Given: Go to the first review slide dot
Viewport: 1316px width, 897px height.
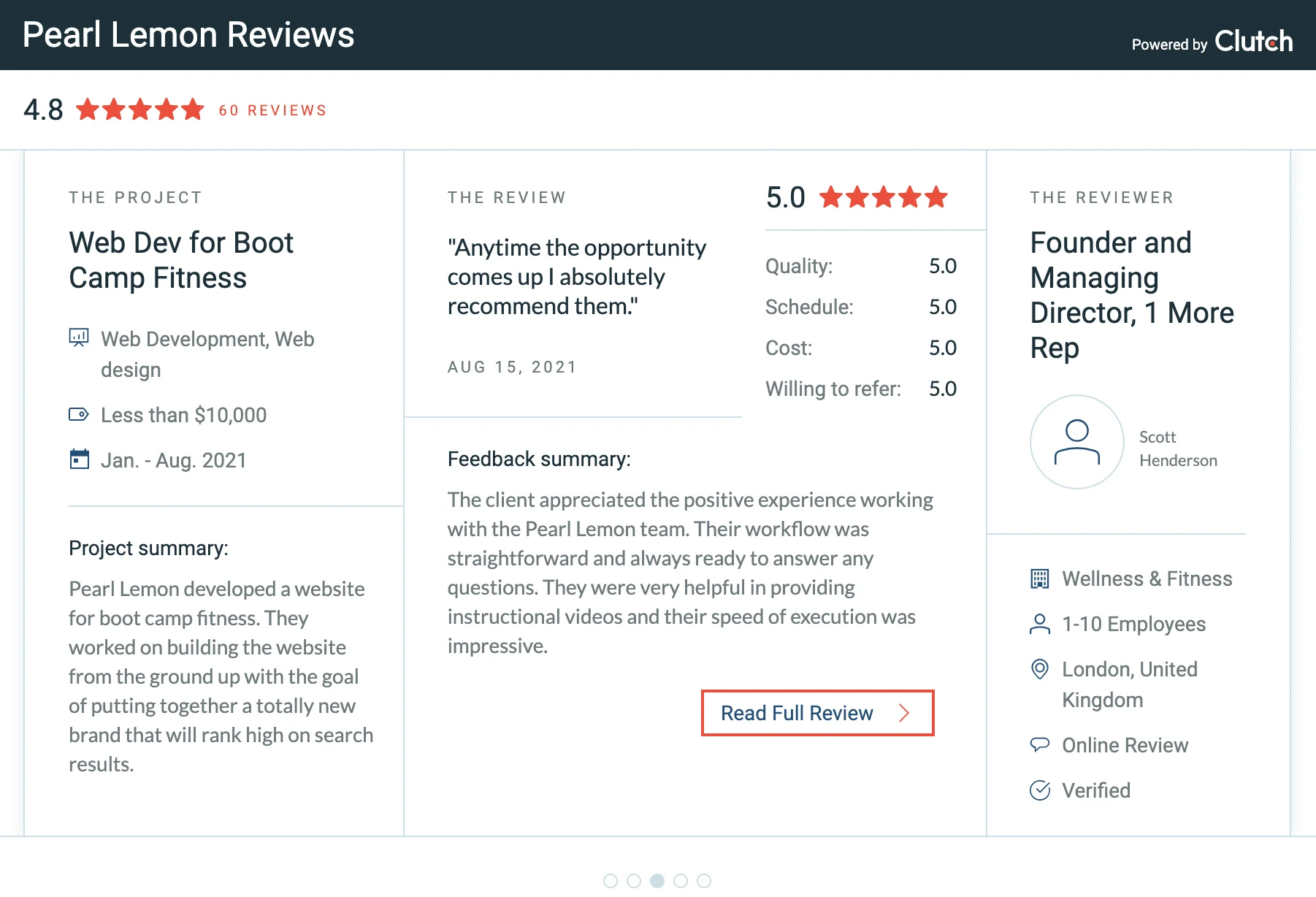Looking at the screenshot, I should (611, 881).
